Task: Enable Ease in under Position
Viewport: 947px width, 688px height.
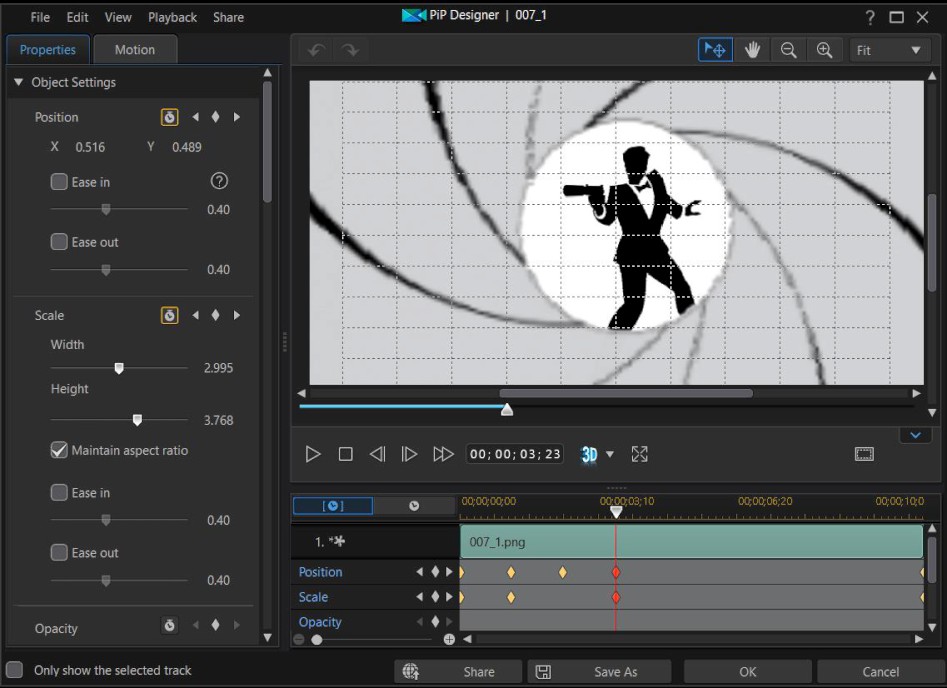Action: [x=59, y=182]
